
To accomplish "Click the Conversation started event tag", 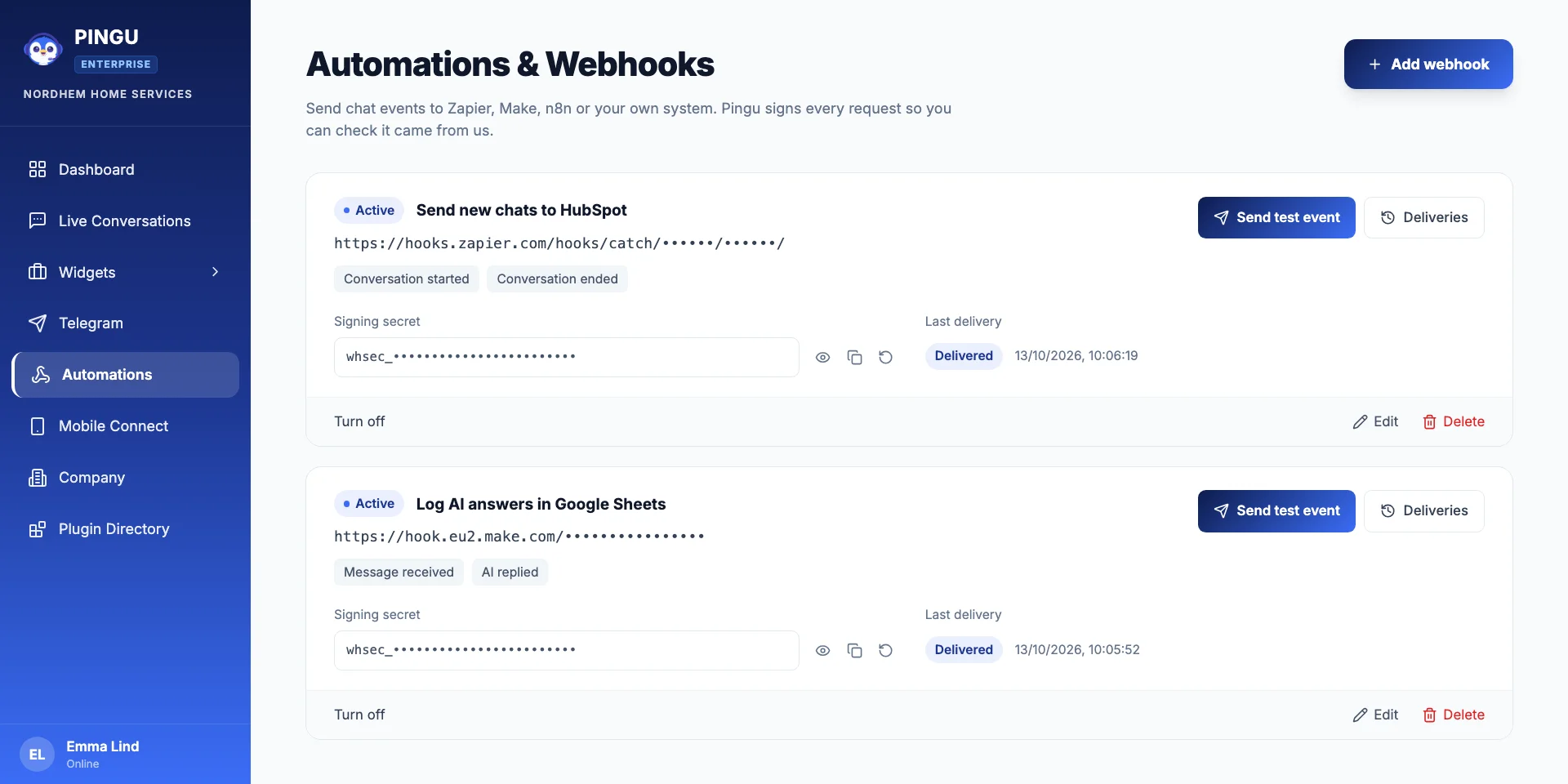I will click(x=407, y=279).
